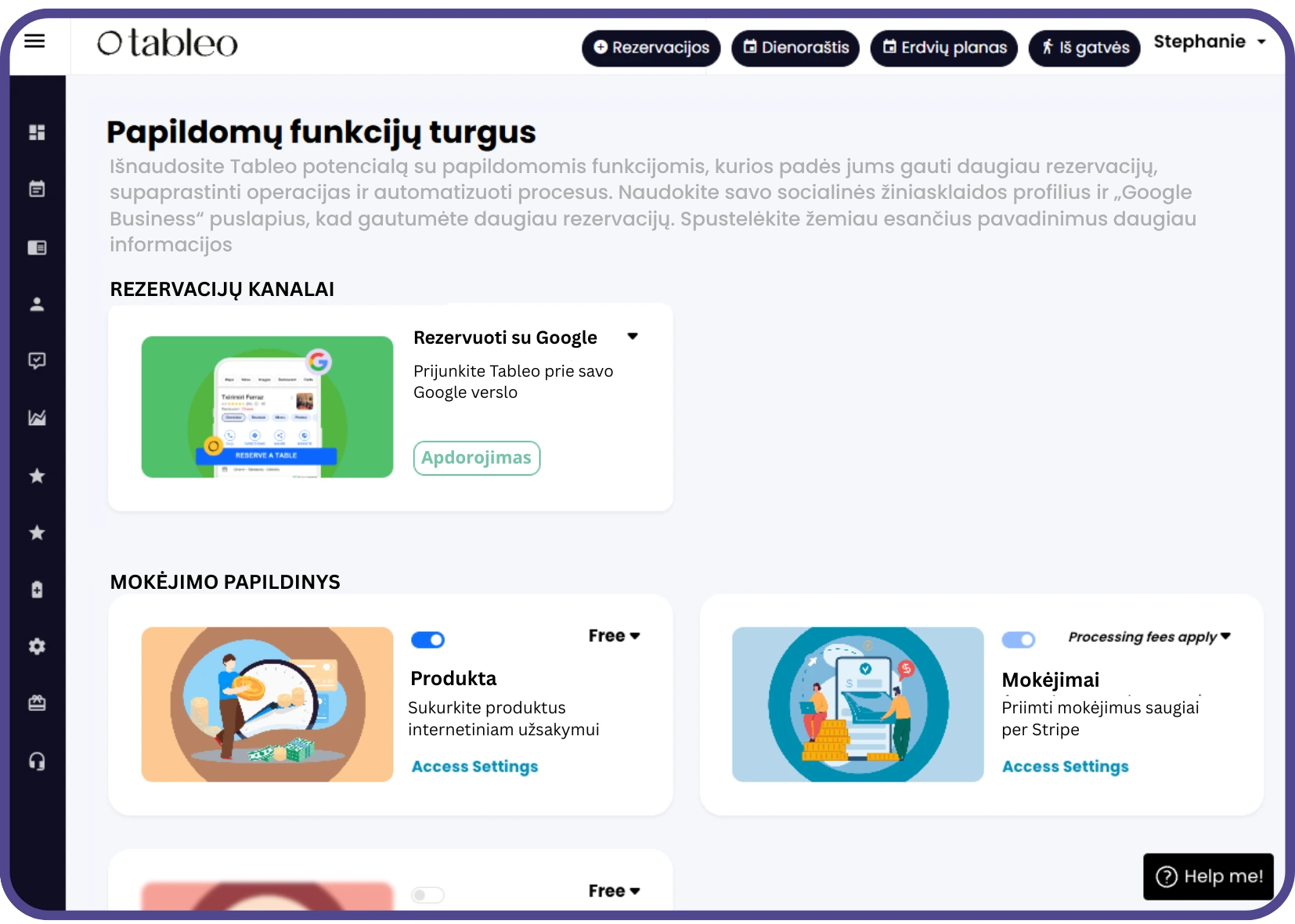Click the Produkta illustration thumbnail

point(267,704)
